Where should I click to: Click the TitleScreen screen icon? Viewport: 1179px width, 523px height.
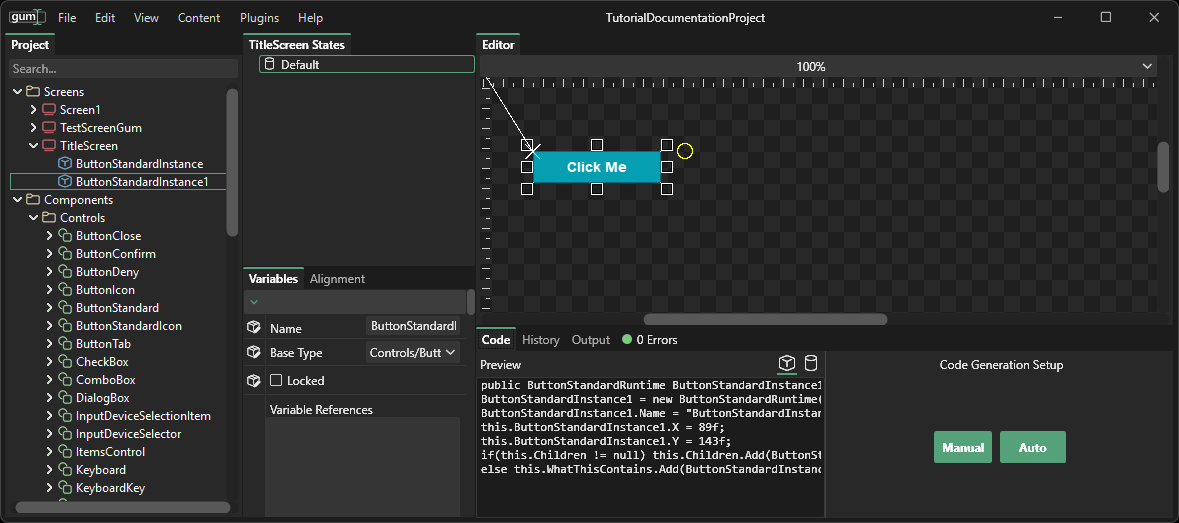pos(49,146)
